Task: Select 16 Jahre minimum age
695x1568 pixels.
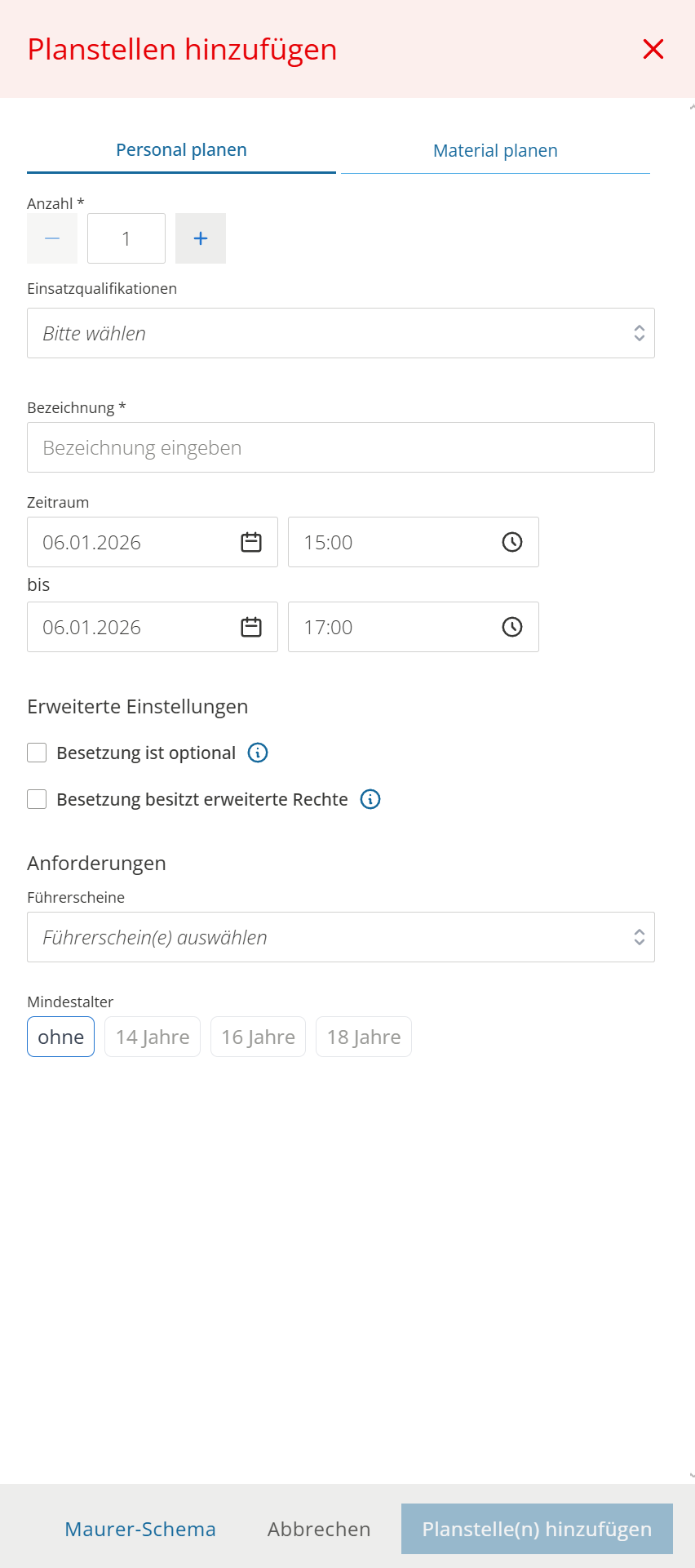Action: 258,1037
